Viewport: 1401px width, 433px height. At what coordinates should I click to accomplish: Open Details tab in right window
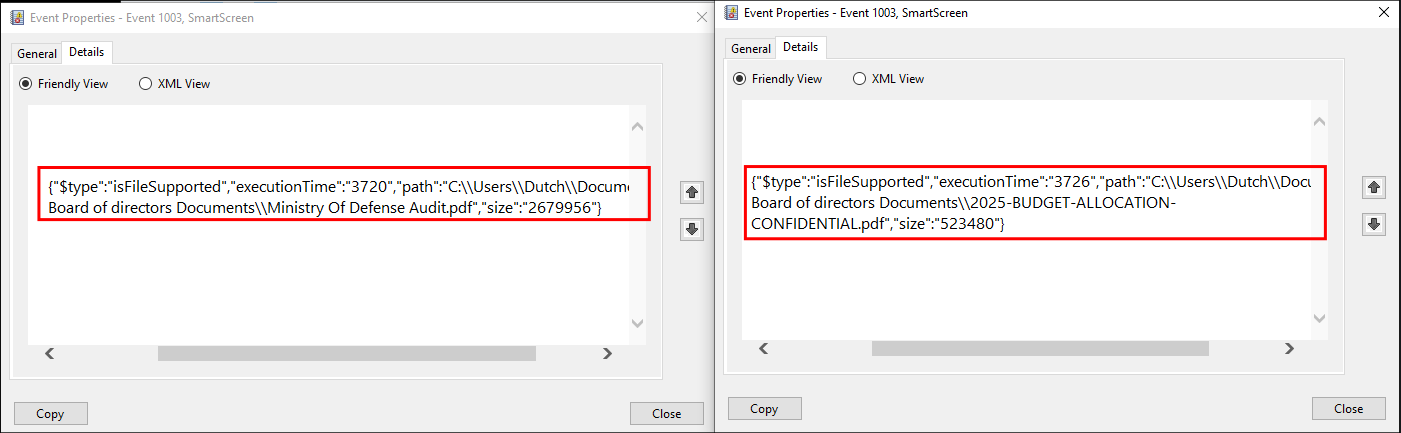[x=801, y=46]
